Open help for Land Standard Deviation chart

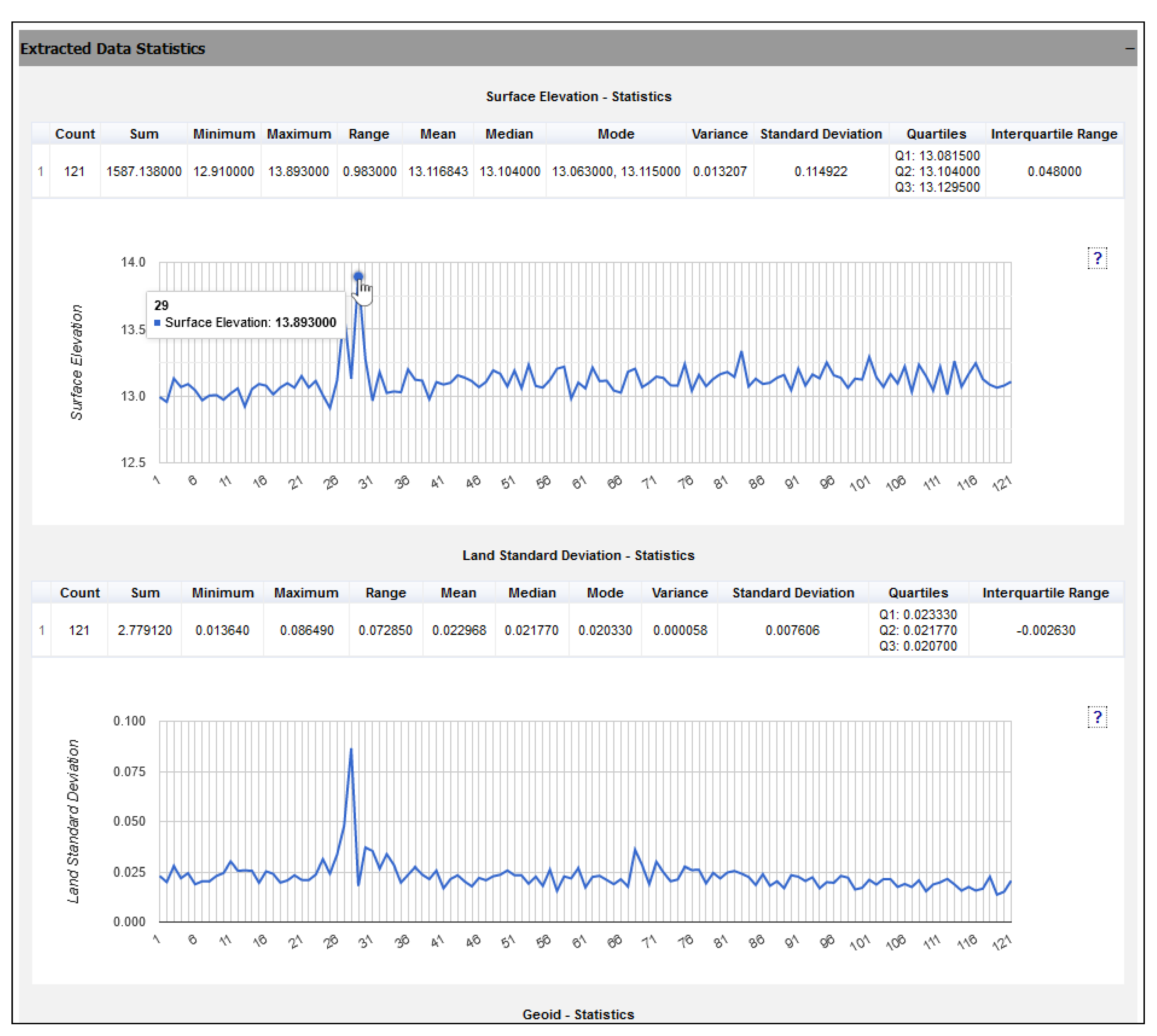[1097, 717]
